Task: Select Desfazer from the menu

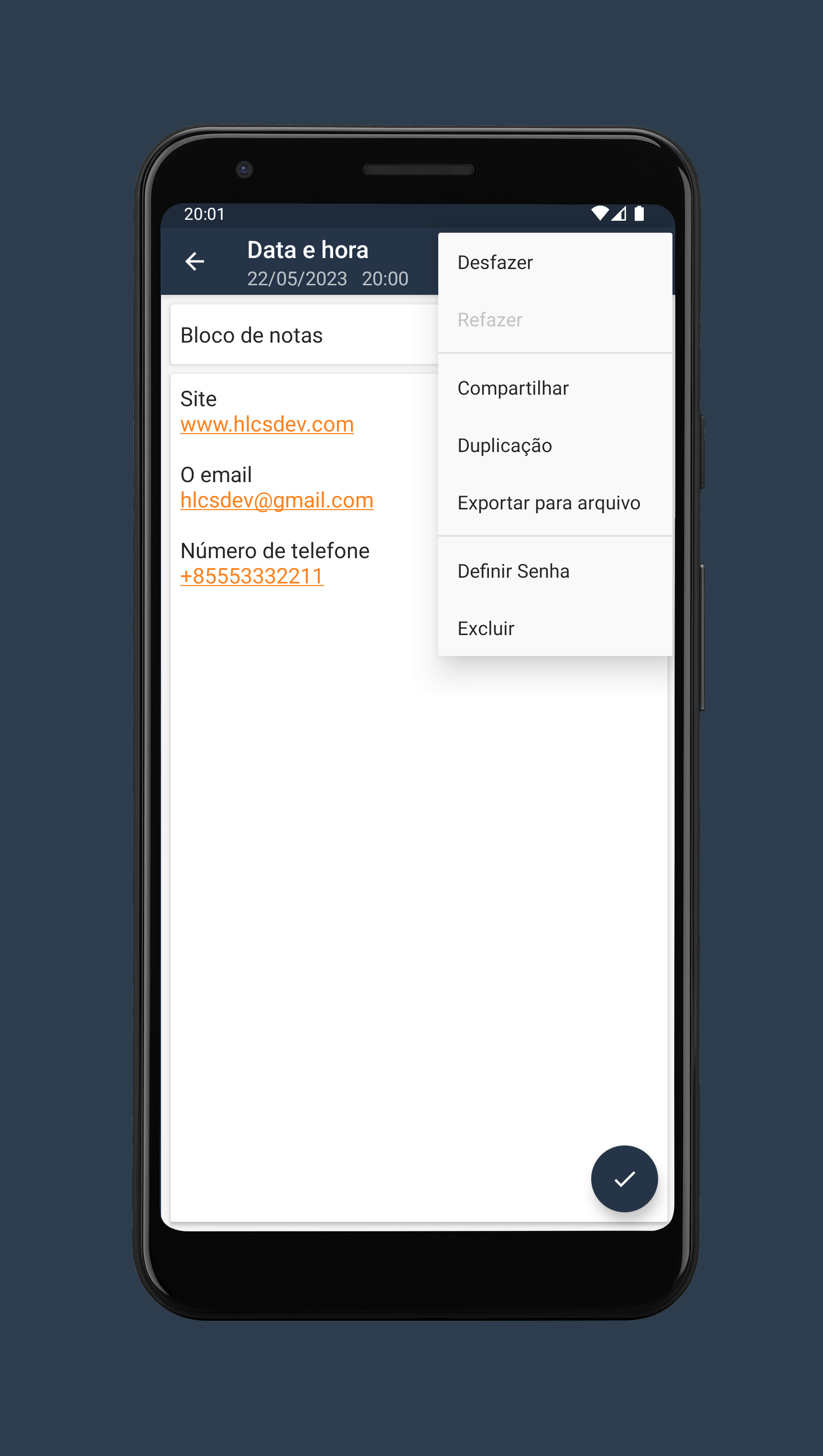Action: point(555,262)
